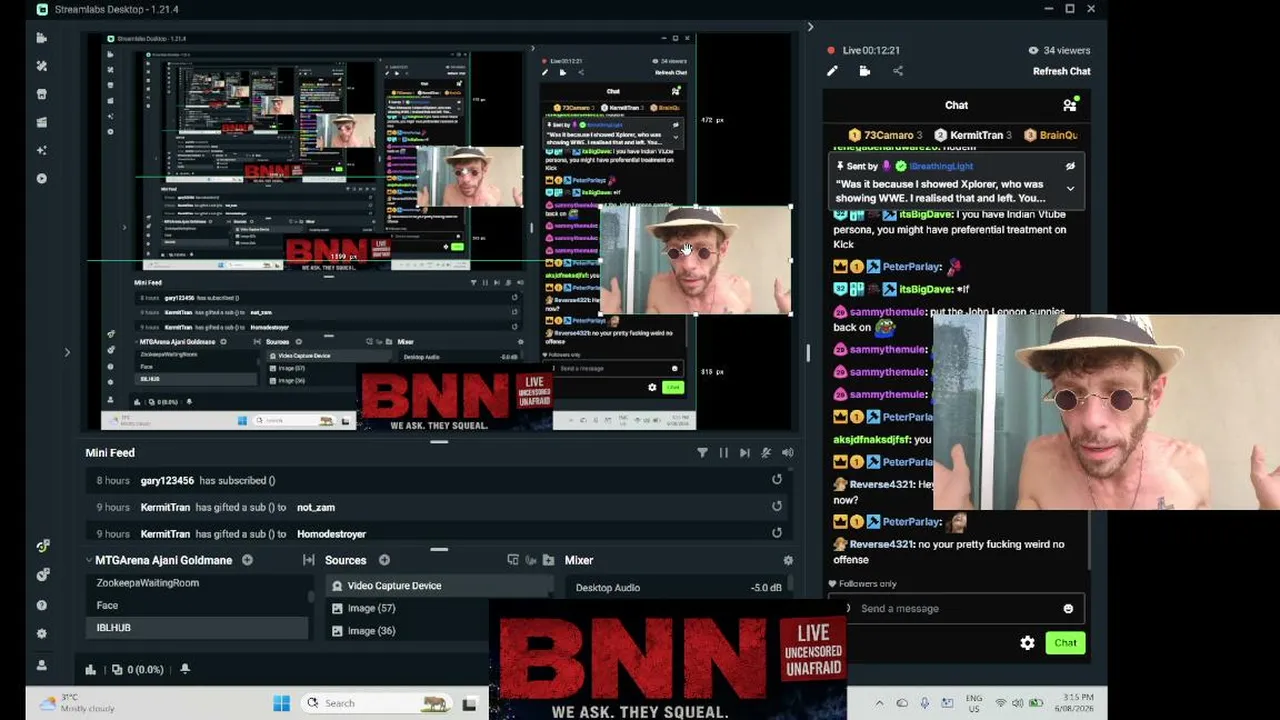1280x720 pixels.
Task: Click the 34 viewers count
Action: coord(1059,50)
